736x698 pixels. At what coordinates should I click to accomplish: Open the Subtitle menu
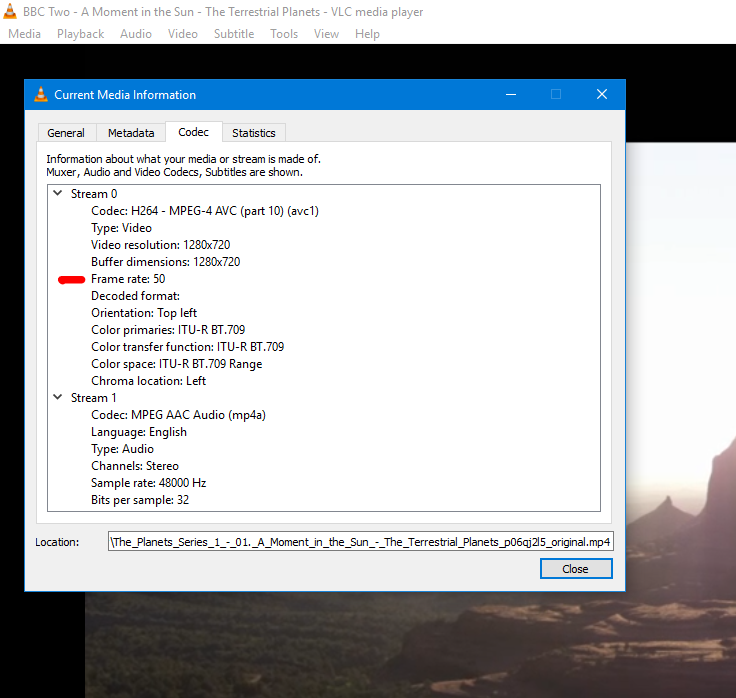pos(233,34)
